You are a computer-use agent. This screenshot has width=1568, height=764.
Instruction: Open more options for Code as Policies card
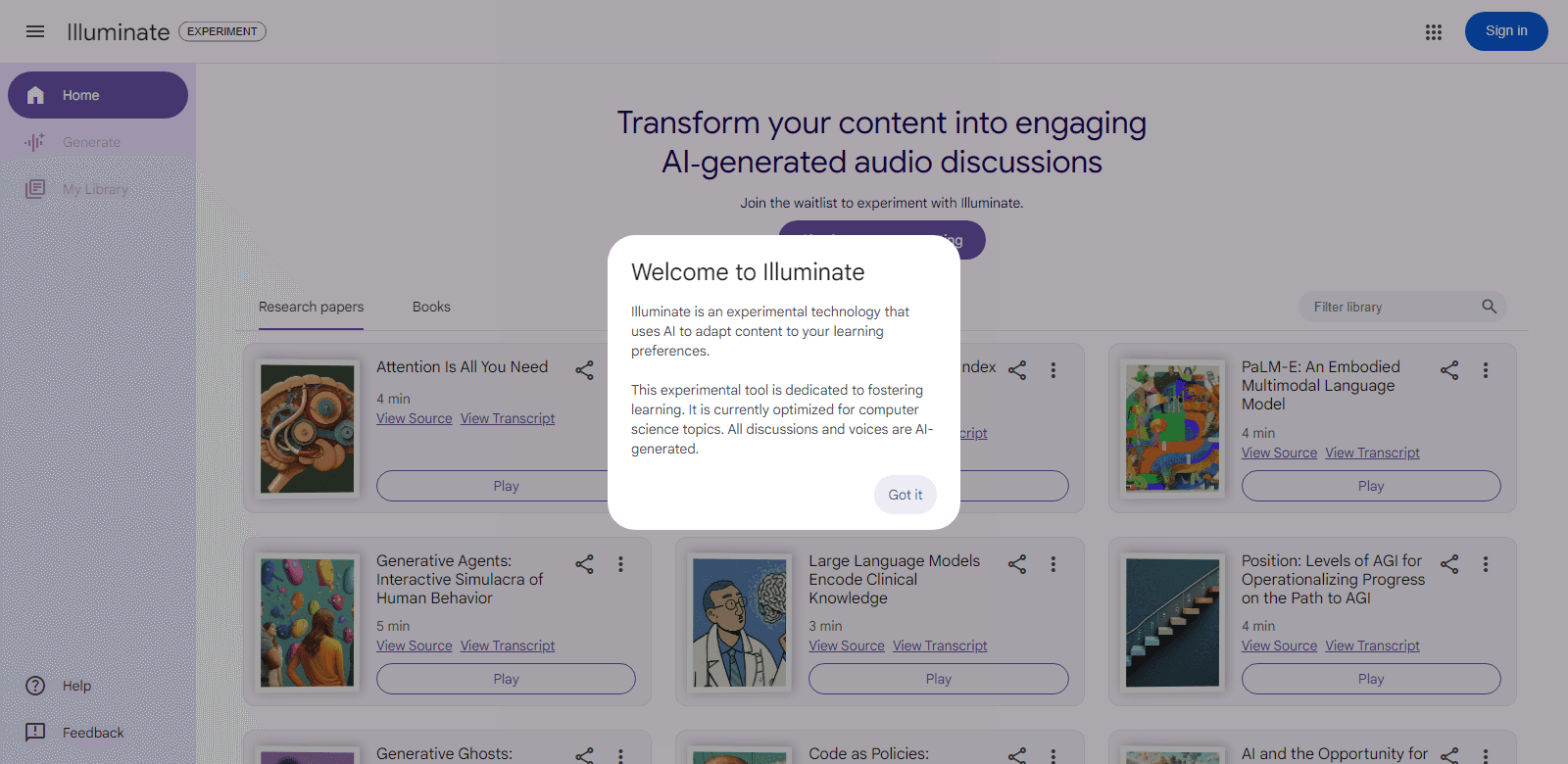pos(1053,756)
